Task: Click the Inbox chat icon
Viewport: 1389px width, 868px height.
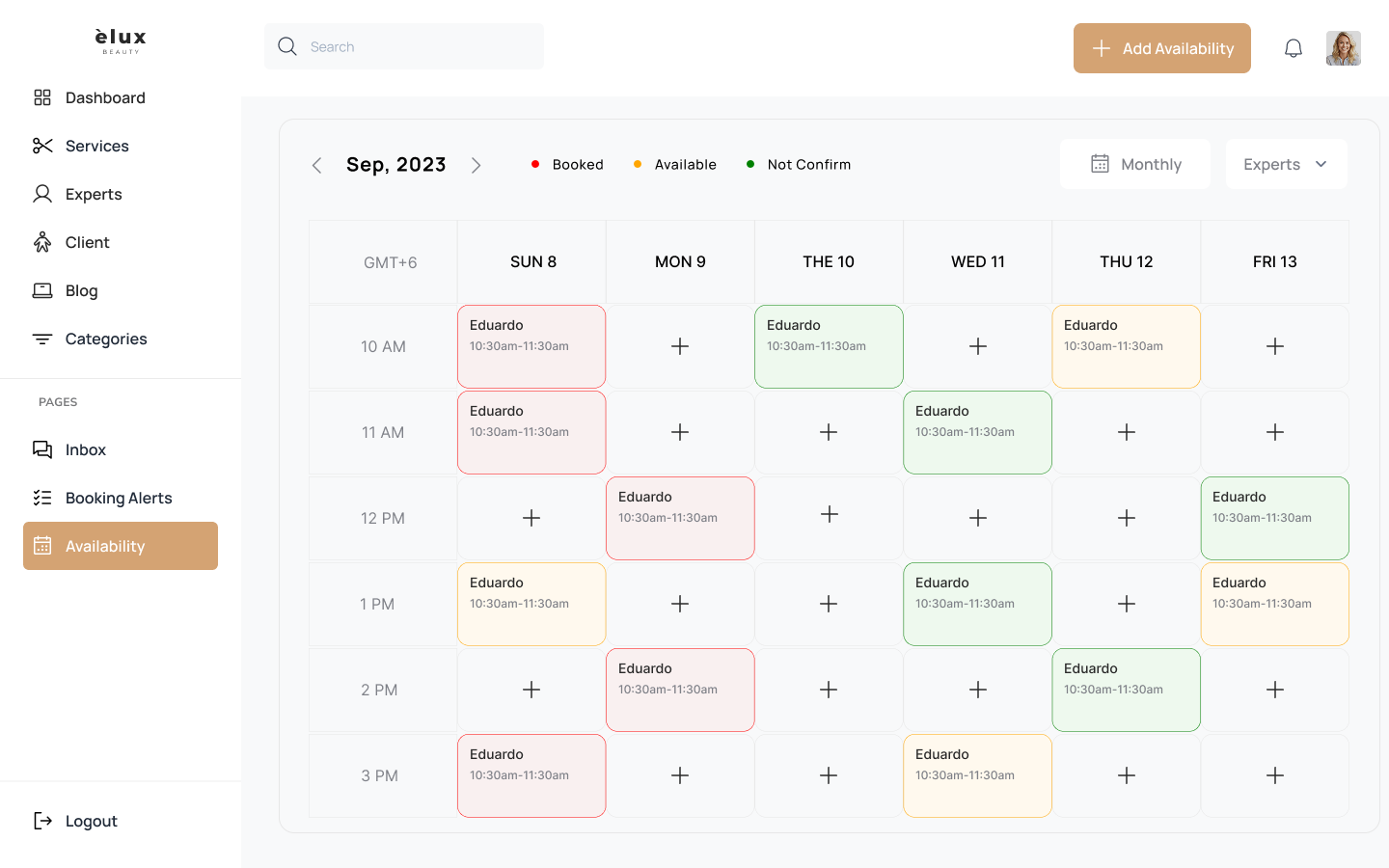Action: pyautogui.click(x=42, y=449)
